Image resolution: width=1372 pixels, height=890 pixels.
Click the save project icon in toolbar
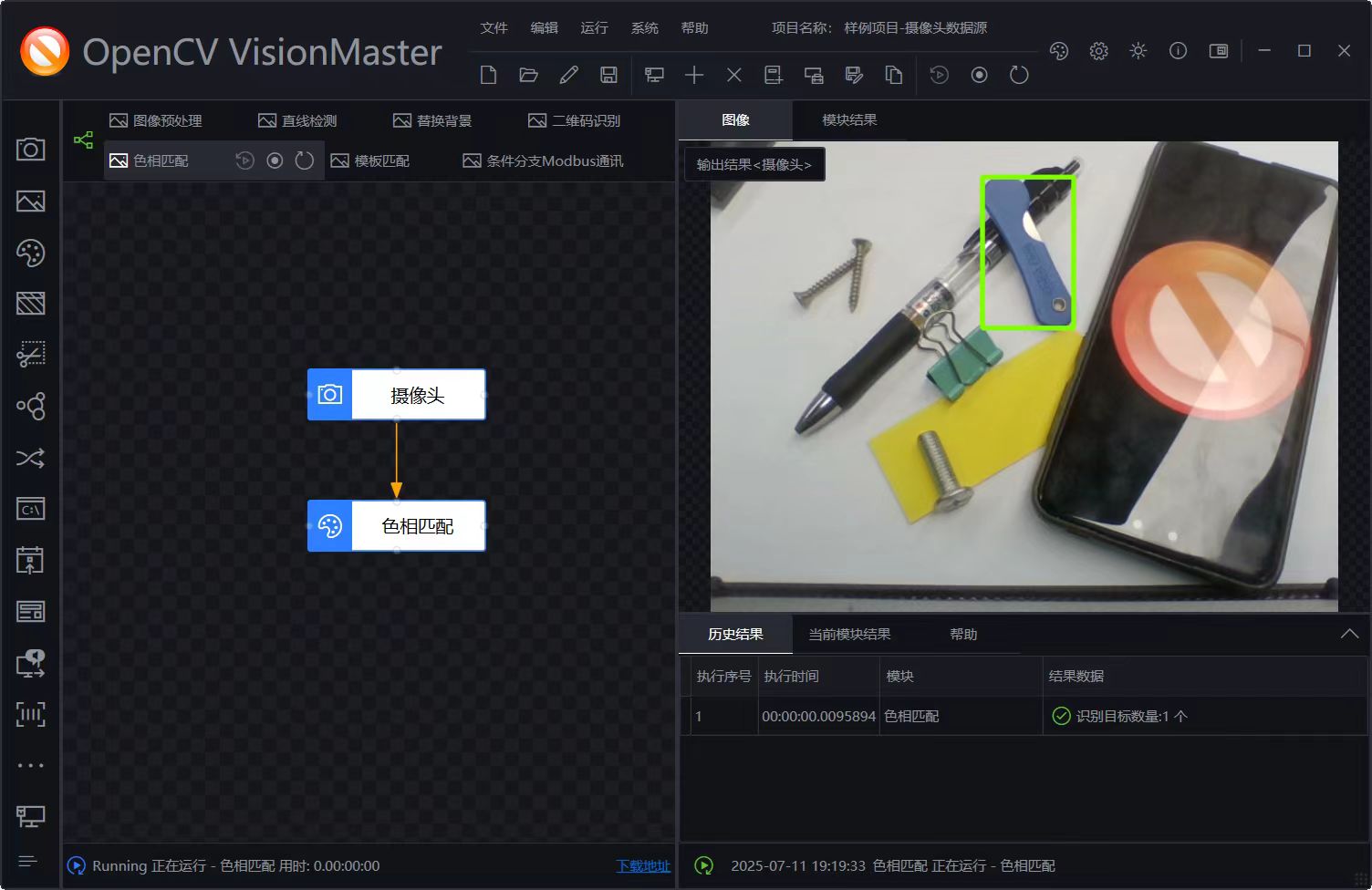(x=608, y=75)
